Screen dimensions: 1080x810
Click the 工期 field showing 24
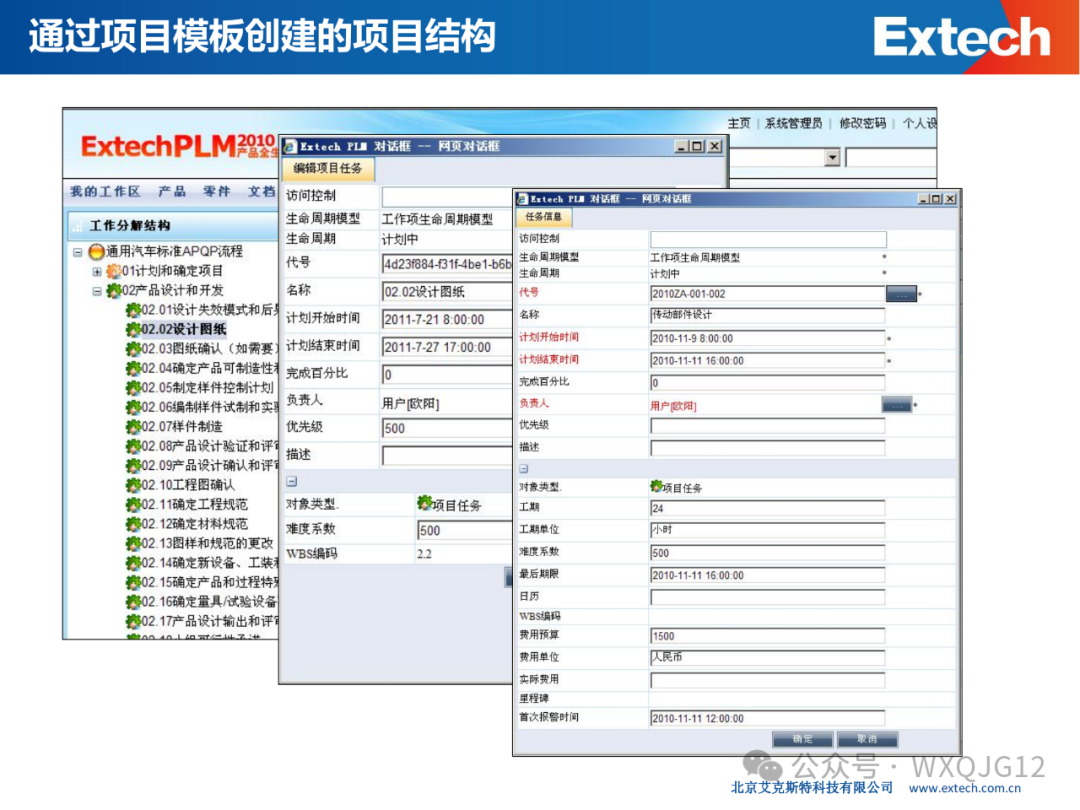pyautogui.click(x=767, y=508)
